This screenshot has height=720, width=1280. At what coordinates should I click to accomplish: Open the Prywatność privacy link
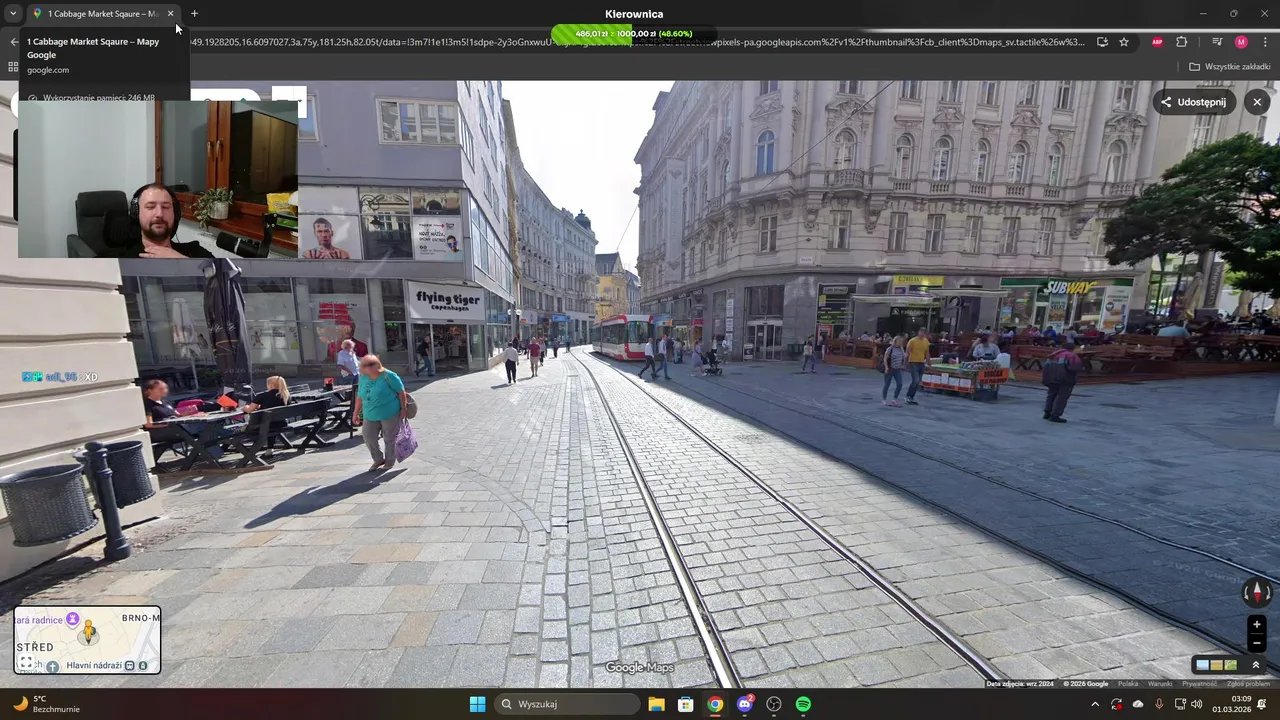(1199, 684)
